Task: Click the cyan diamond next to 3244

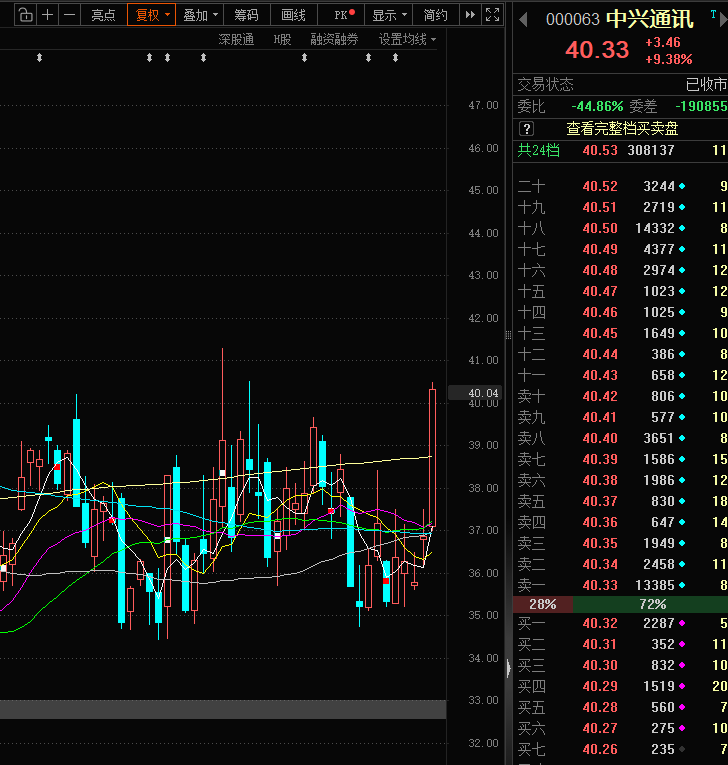Action: point(682,186)
